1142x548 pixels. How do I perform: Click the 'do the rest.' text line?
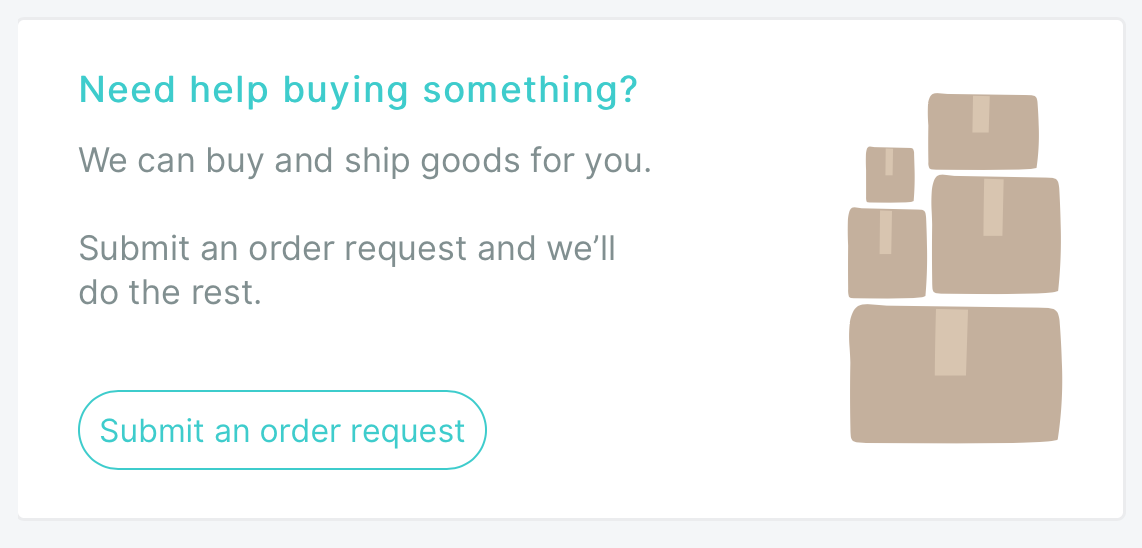170,292
